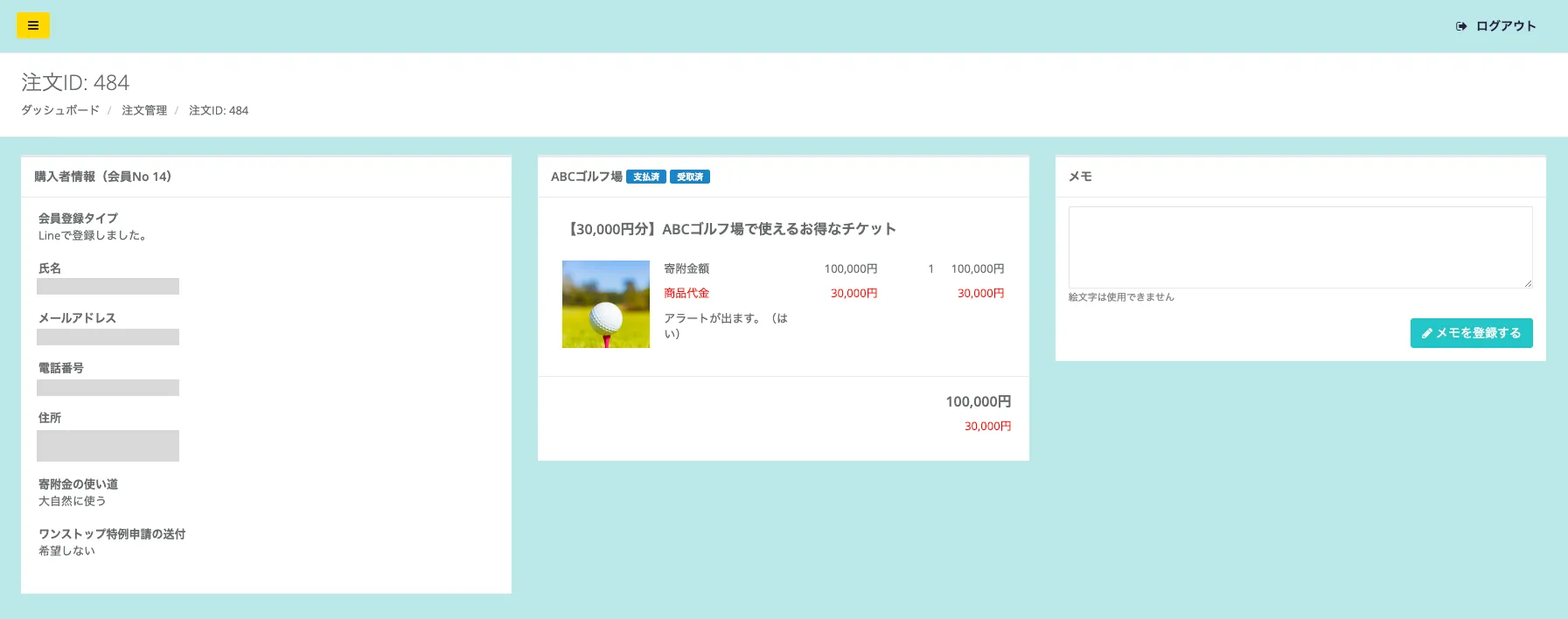This screenshot has width=1568, height=619.
Task: Select the ticket product title text
Action: [x=731, y=229]
